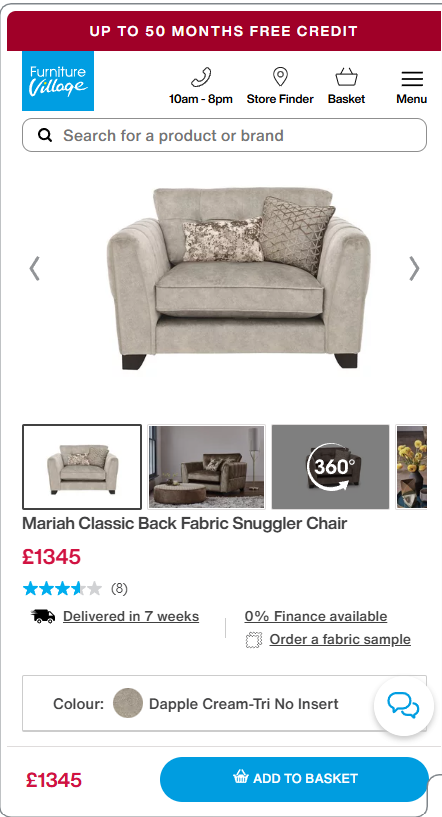Show the previous product image
Viewport: 442px width, 817px height.
tap(34, 269)
